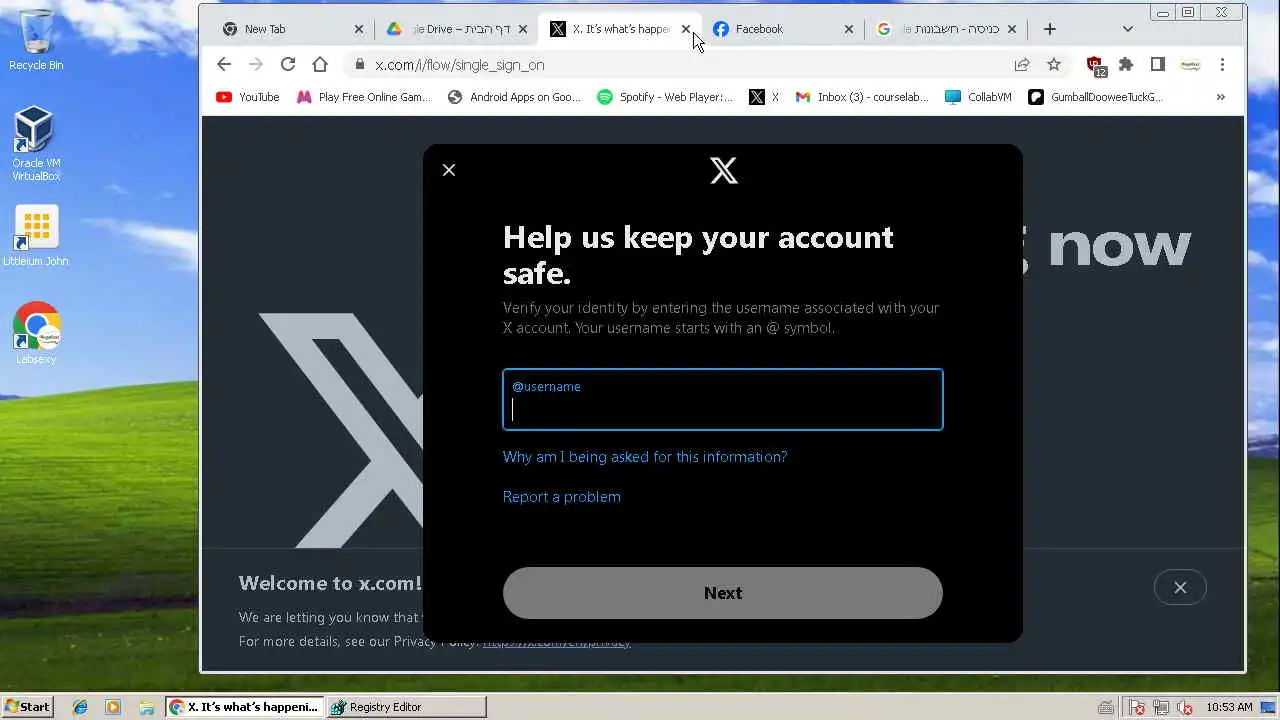Open the Chrome three-dot menu
Screen dimensions: 1280x720
[x=1222, y=64]
